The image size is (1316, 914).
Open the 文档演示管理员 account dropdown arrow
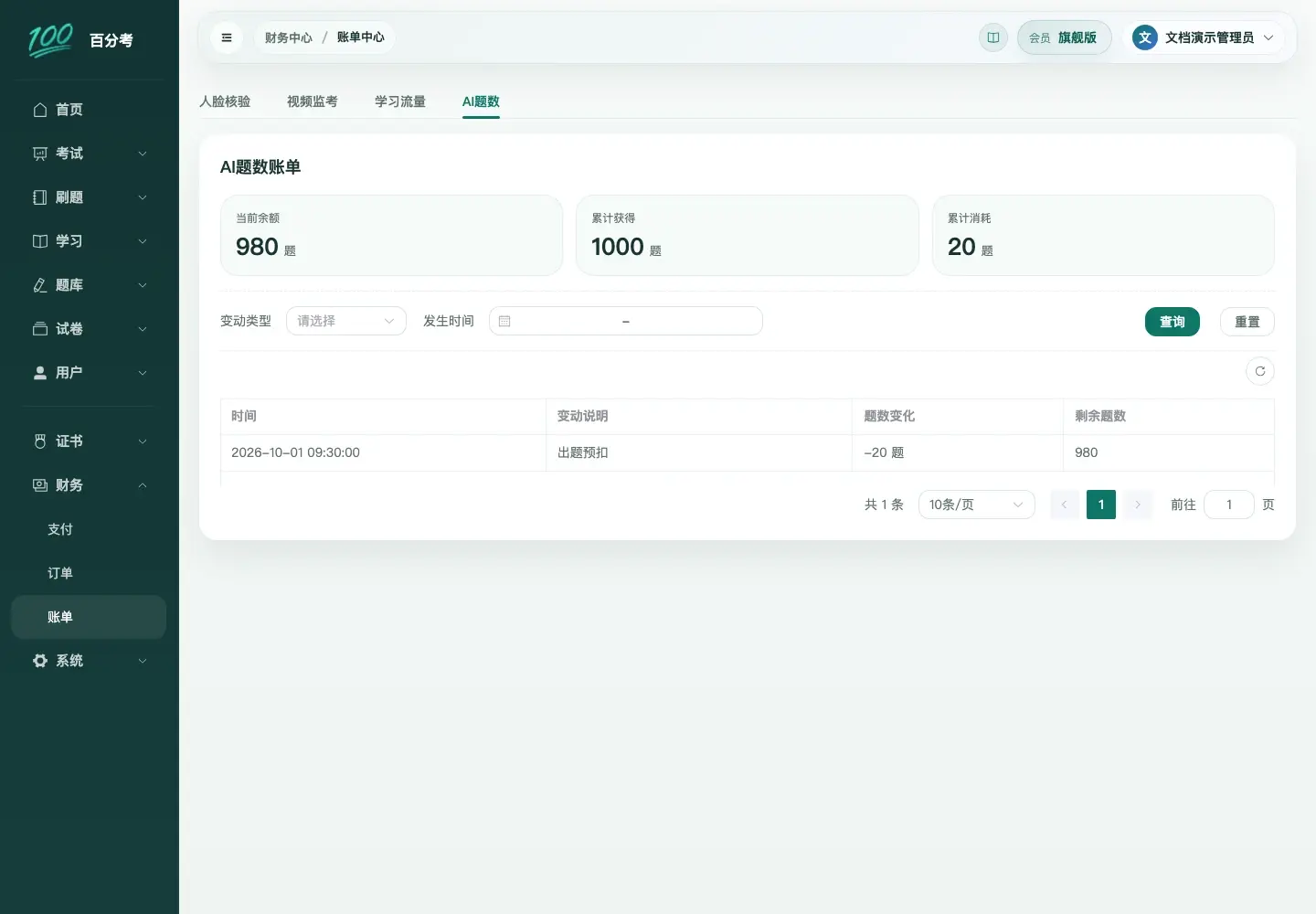[1268, 37]
